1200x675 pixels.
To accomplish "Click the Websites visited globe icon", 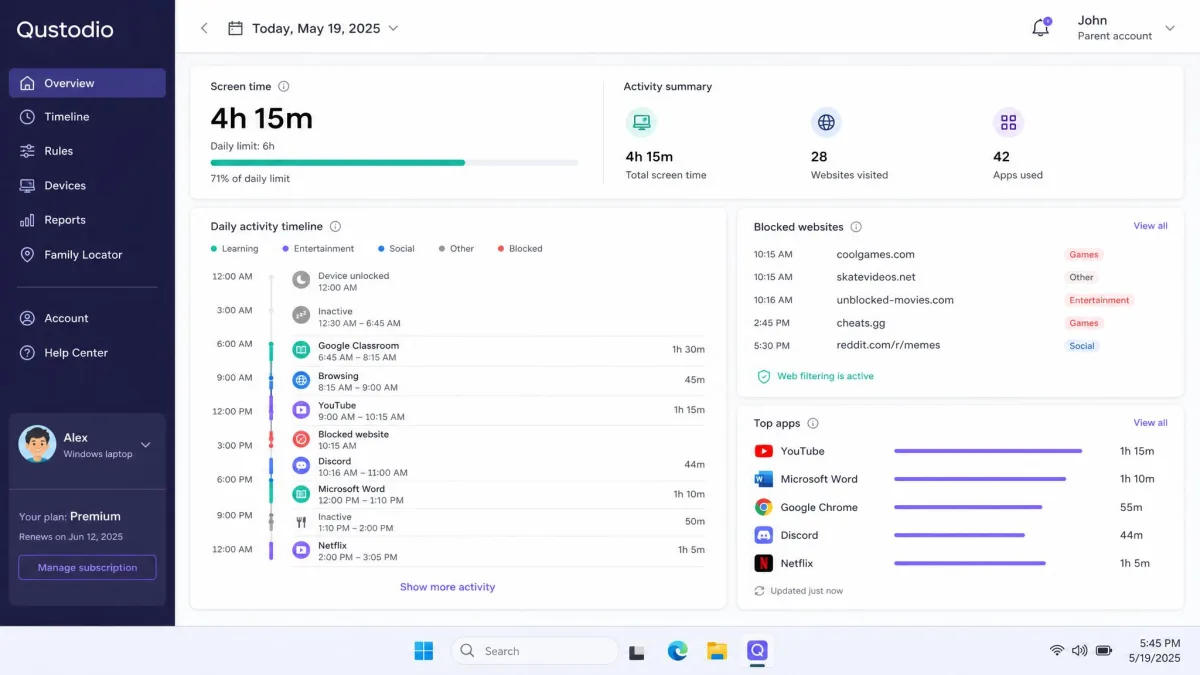I will tap(826, 122).
